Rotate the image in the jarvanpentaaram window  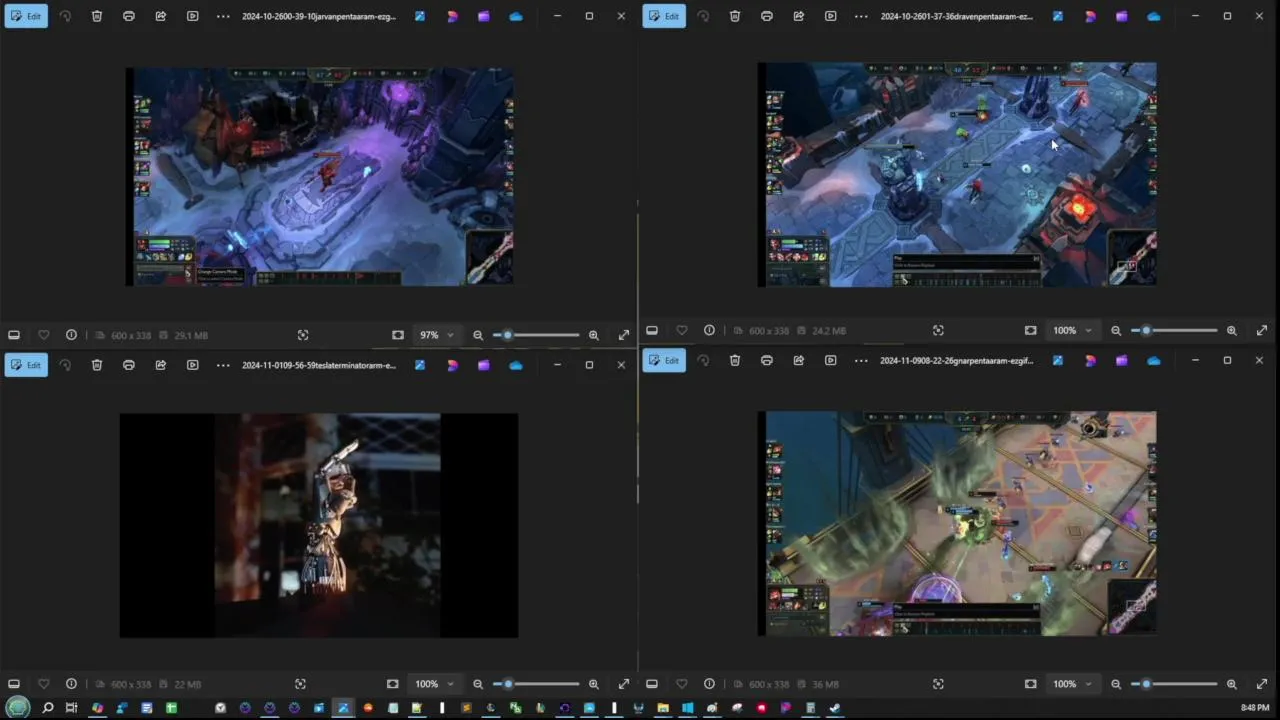65,16
